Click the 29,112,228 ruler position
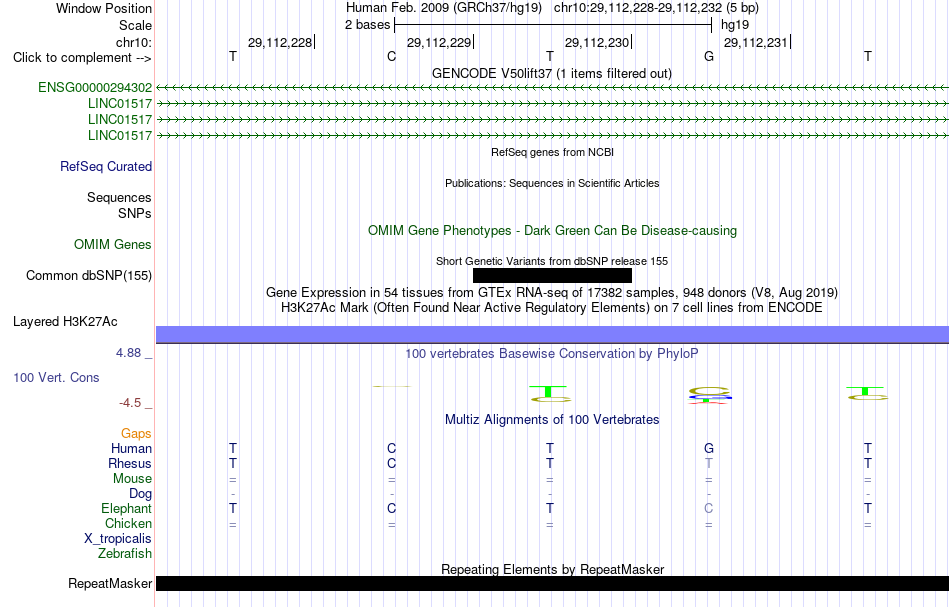Screen dimensions: 950x607 click(280, 42)
